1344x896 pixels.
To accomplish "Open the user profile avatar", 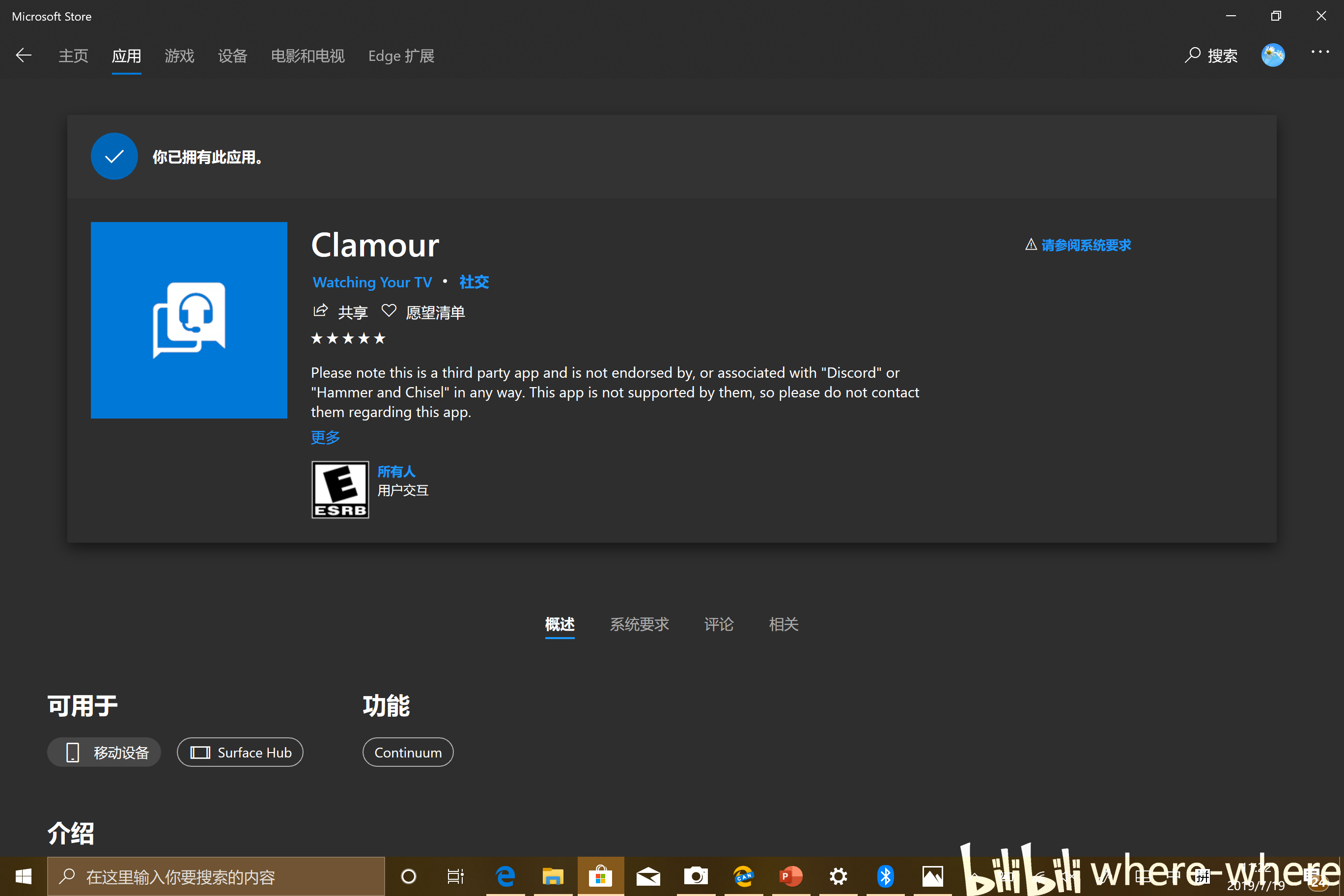I will 1273,56.
